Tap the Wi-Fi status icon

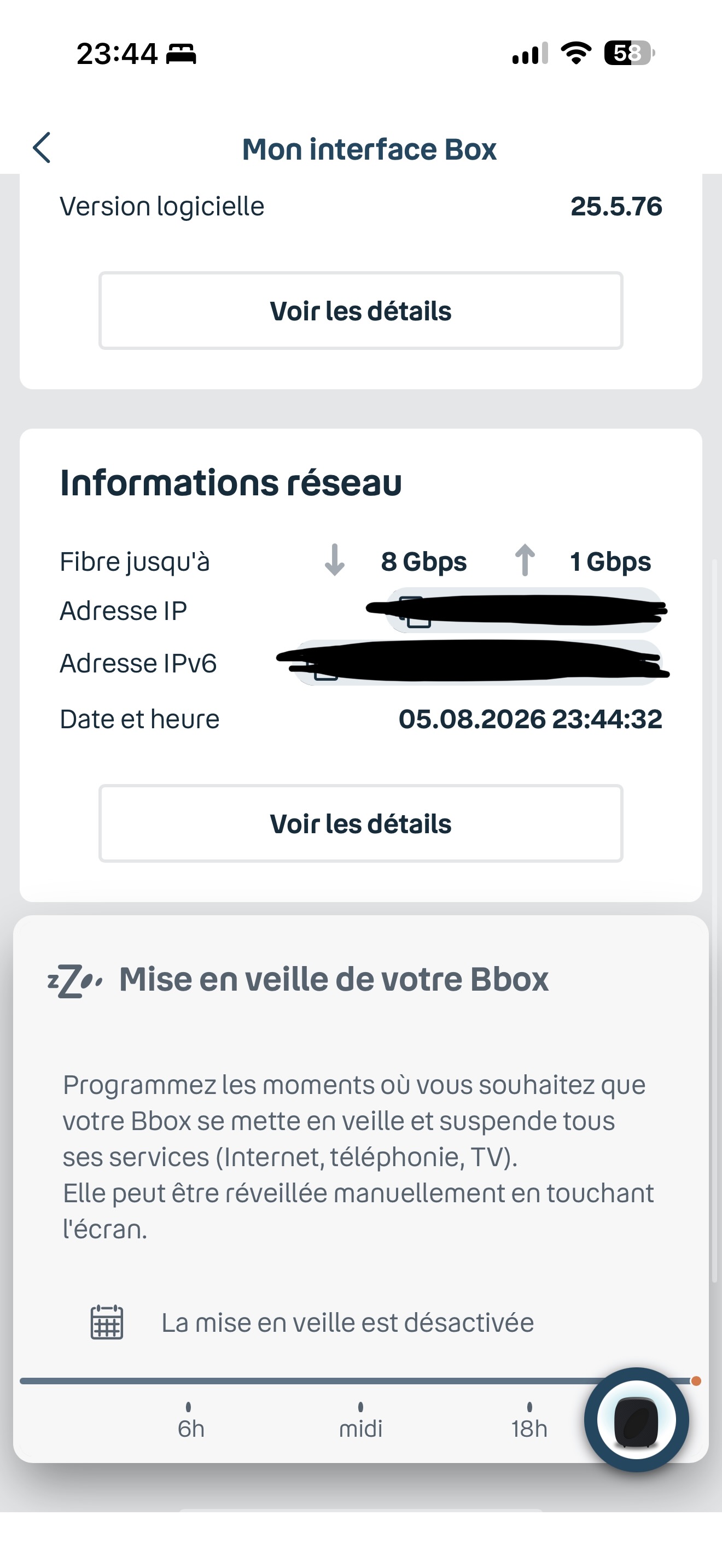tap(576, 53)
